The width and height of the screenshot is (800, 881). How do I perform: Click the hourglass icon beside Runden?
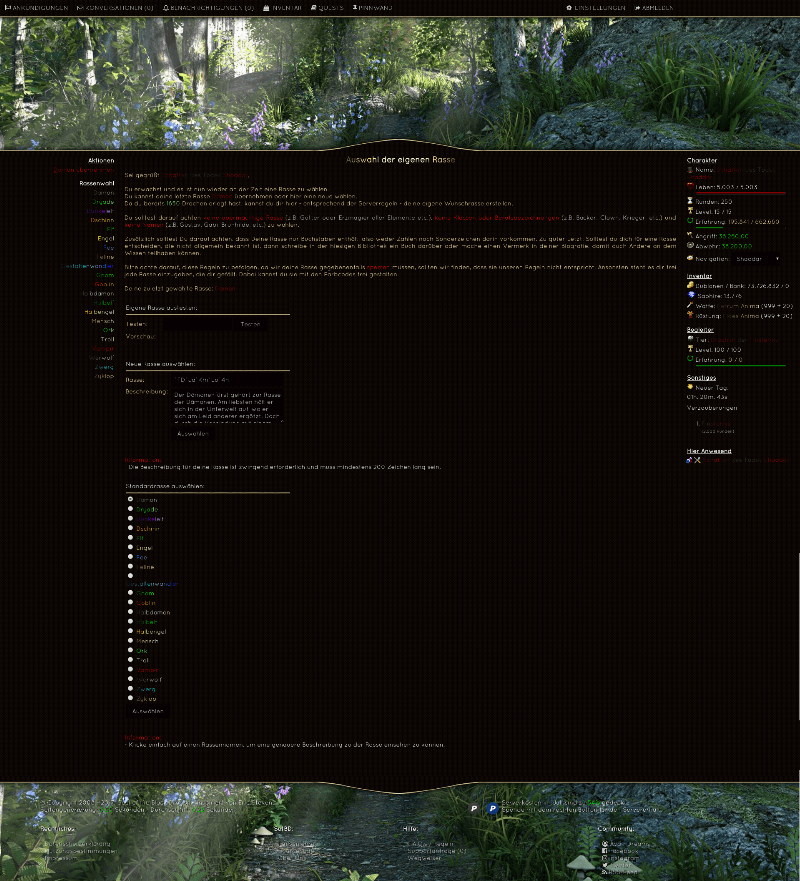coord(688,201)
